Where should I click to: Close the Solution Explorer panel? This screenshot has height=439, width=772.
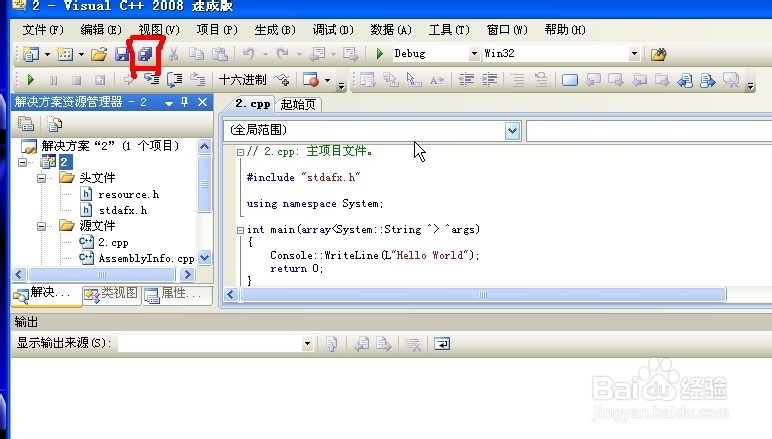tap(202, 102)
